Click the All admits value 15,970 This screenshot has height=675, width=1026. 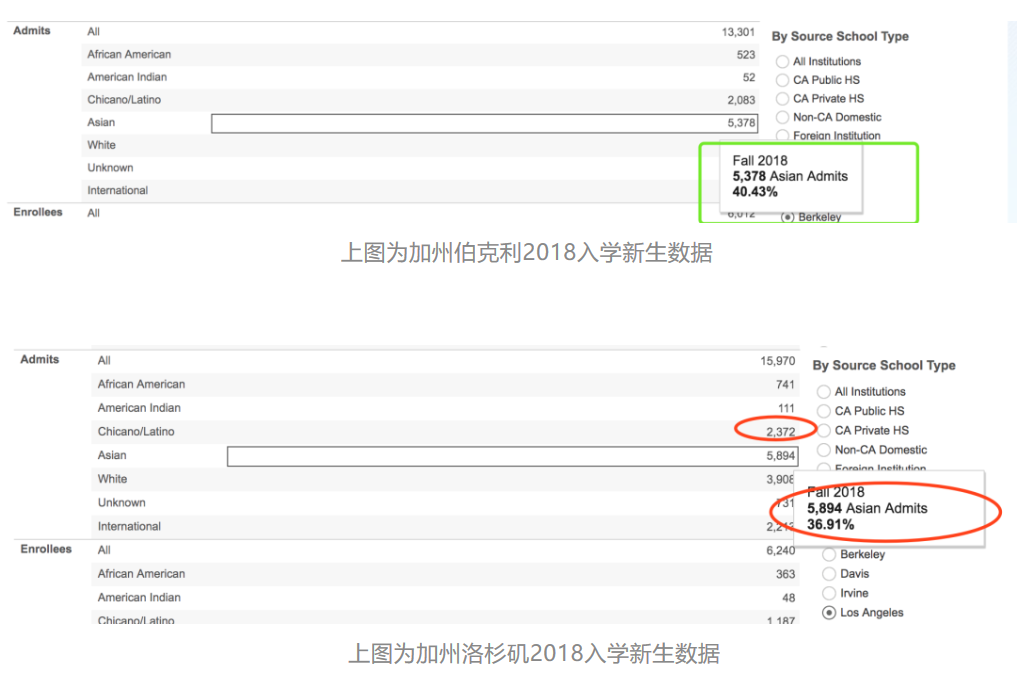pos(778,361)
